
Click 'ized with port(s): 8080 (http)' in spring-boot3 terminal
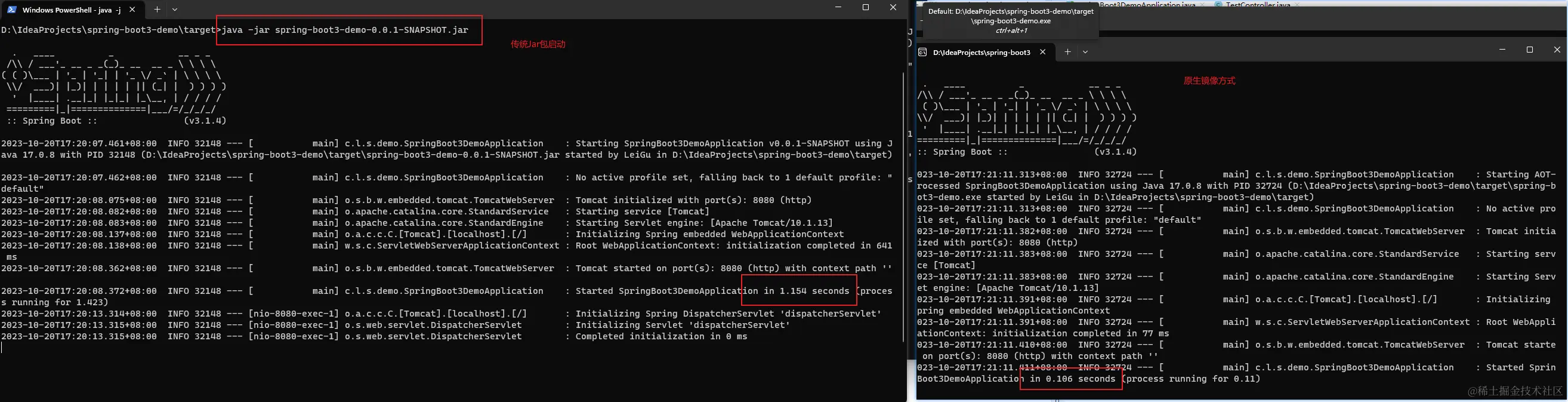tap(998, 243)
